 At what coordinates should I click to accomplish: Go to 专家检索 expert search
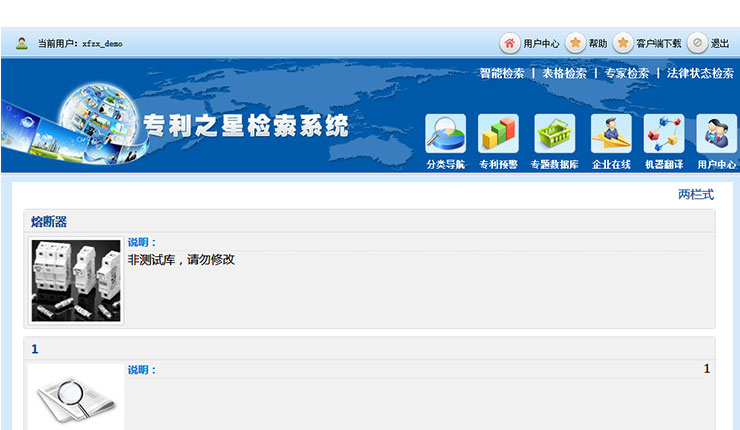[626, 73]
